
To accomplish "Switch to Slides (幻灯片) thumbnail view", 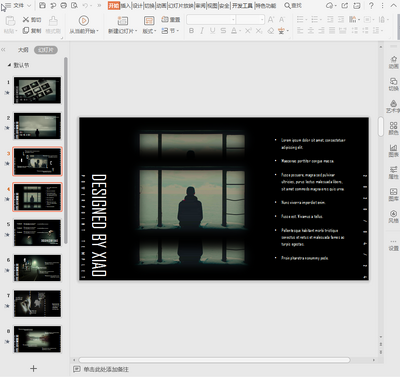I will pyautogui.click(x=46, y=50).
